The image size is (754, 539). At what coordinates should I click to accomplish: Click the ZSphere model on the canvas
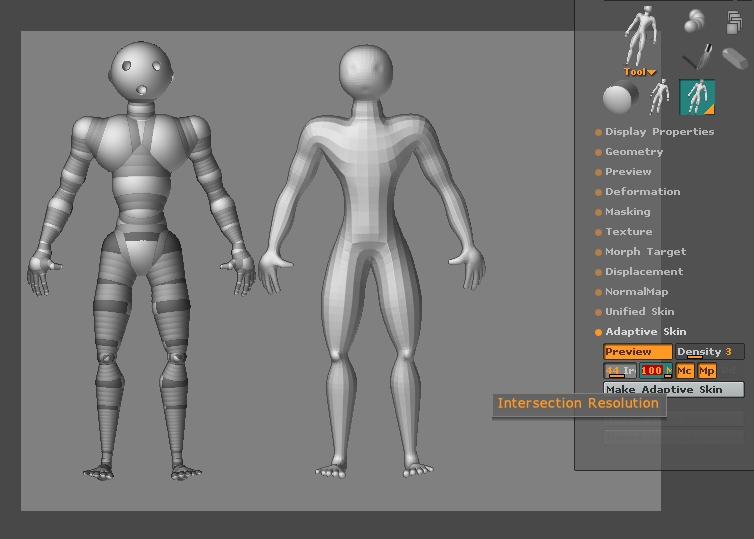[140, 260]
